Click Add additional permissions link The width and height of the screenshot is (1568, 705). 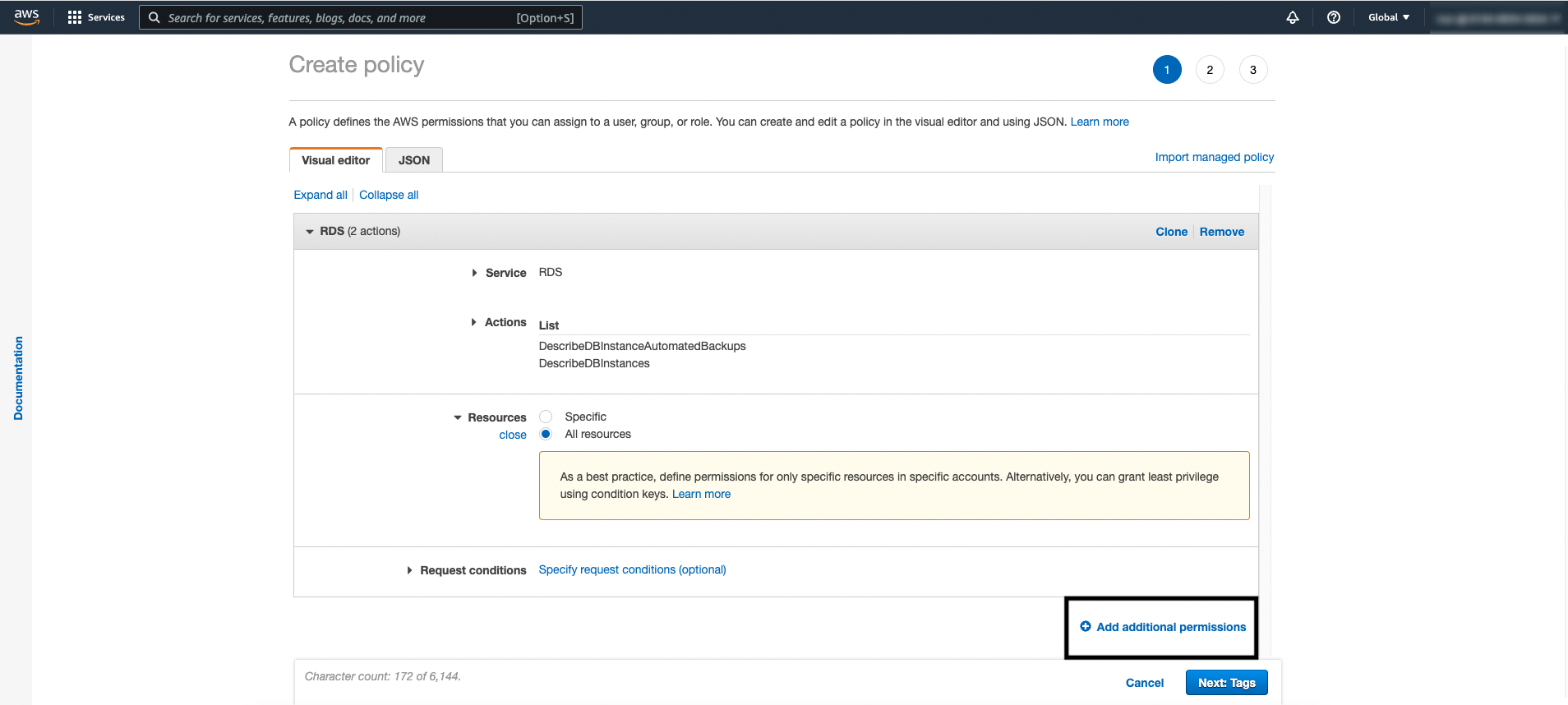tap(1171, 627)
